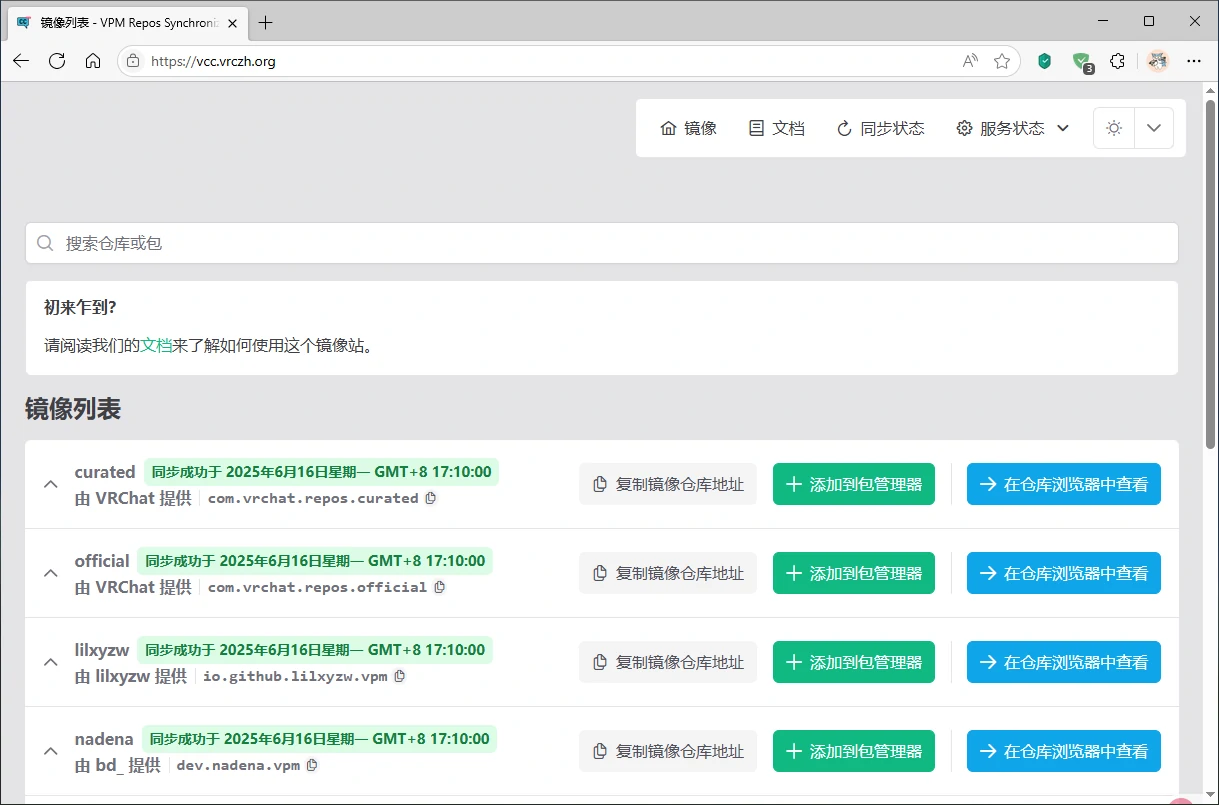Copy the io.github.lilxyzw.vpm ID icon
This screenshot has height=805, width=1219.
point(400,676)
